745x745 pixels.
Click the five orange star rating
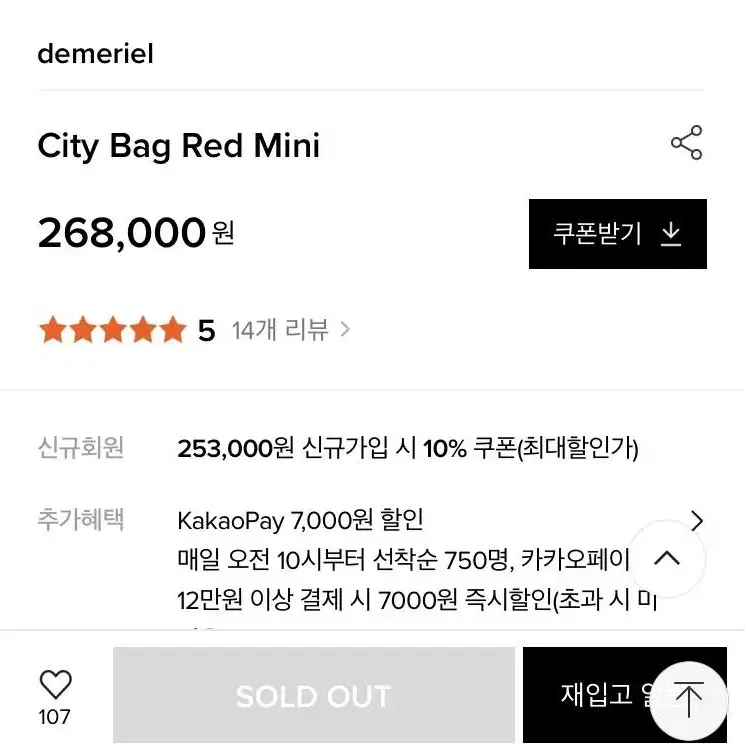113,329
